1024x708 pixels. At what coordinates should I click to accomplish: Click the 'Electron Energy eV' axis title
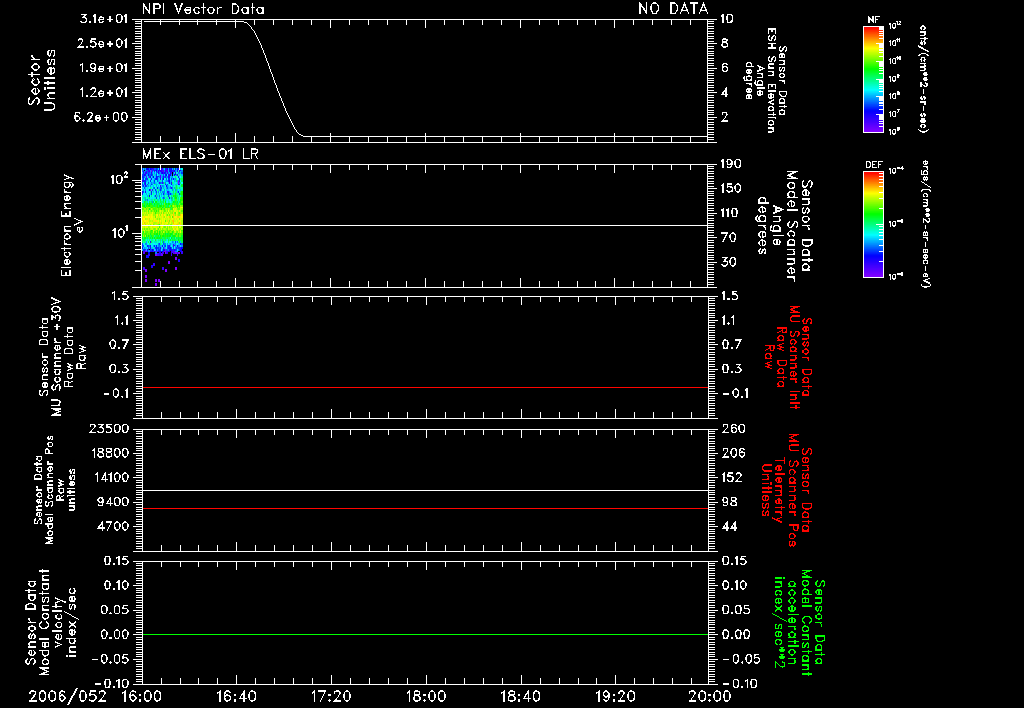tap(72, 225)
